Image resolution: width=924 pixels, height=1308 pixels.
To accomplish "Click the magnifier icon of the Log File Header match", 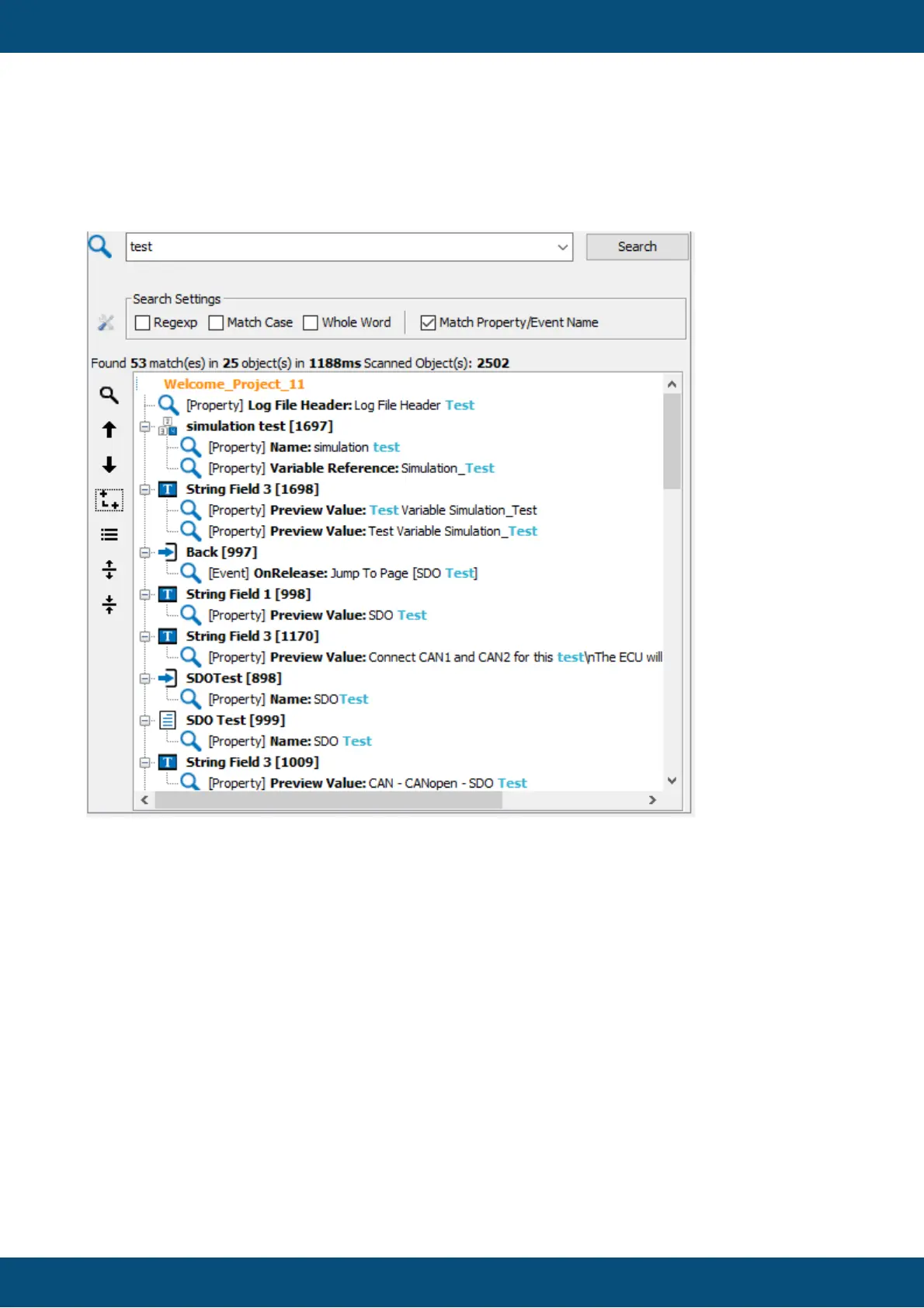I will [168, 405].
